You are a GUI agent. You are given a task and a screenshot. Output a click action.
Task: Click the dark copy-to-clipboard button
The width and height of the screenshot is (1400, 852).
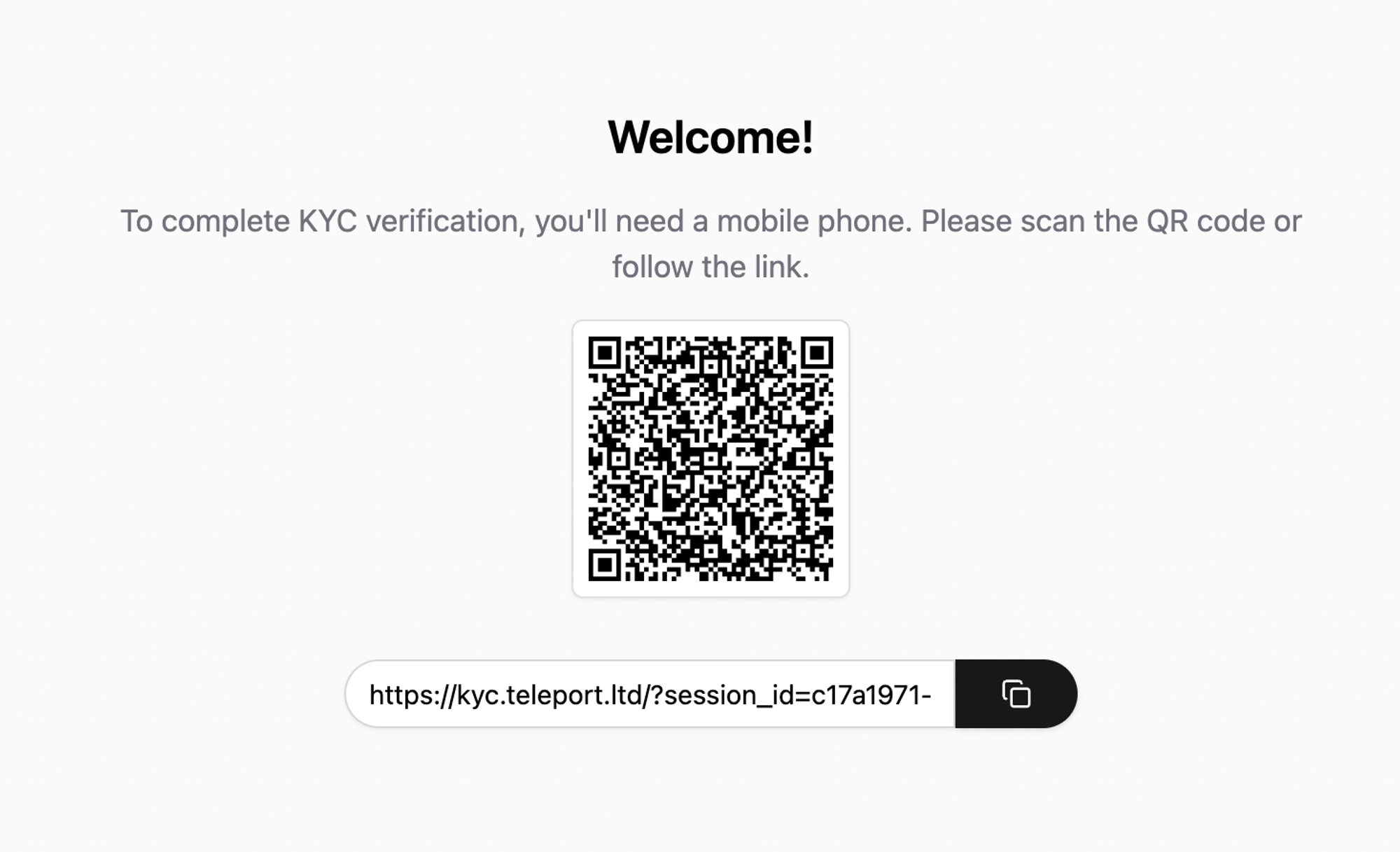click(x=1016, y=694)
